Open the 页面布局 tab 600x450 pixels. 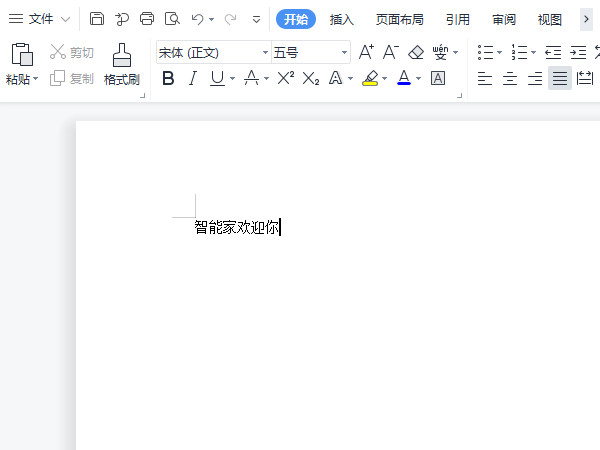click(400, 19)
